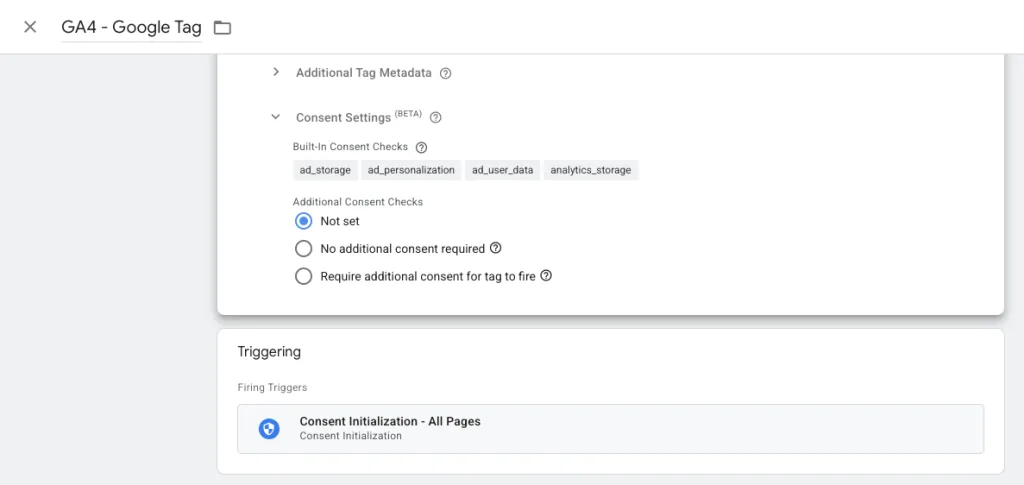Open help for Require additional consent option
The height and width of the screenshot is (485, 1024).
547,275
